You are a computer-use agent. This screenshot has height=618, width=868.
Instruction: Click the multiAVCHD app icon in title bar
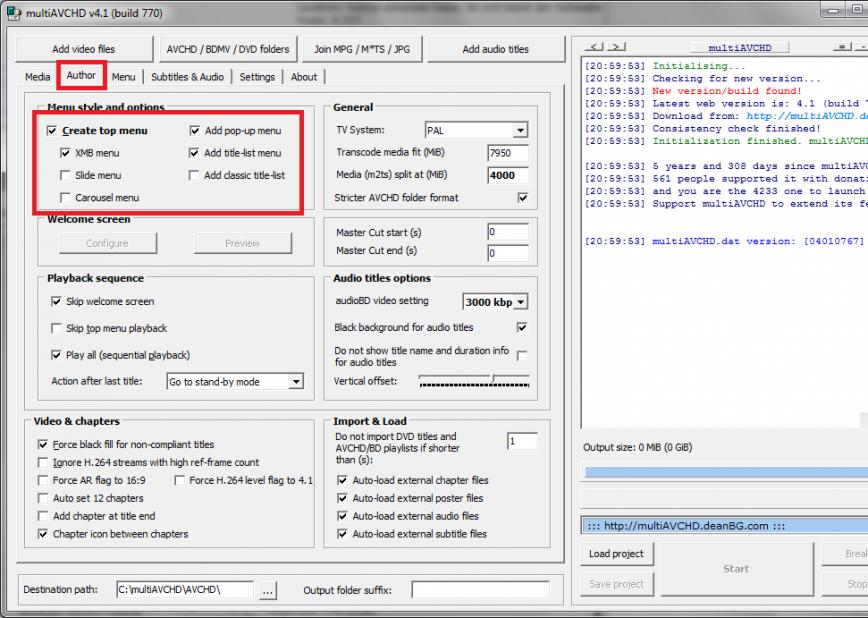tap(12, 13)
